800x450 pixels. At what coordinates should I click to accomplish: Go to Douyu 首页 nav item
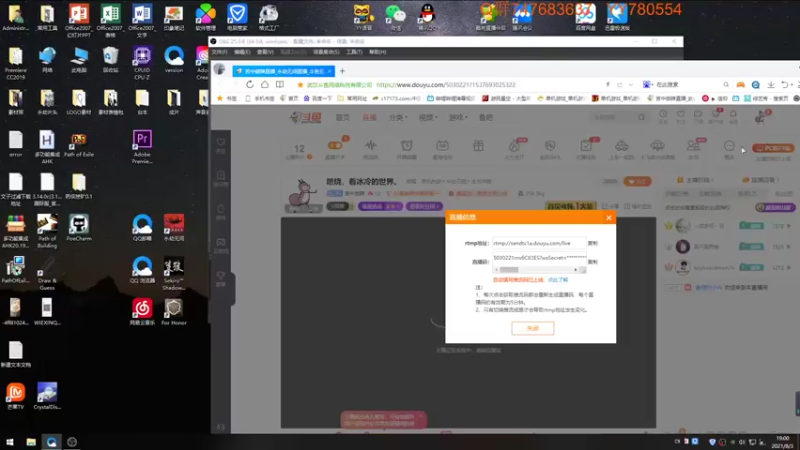click(x=342, y=117)
